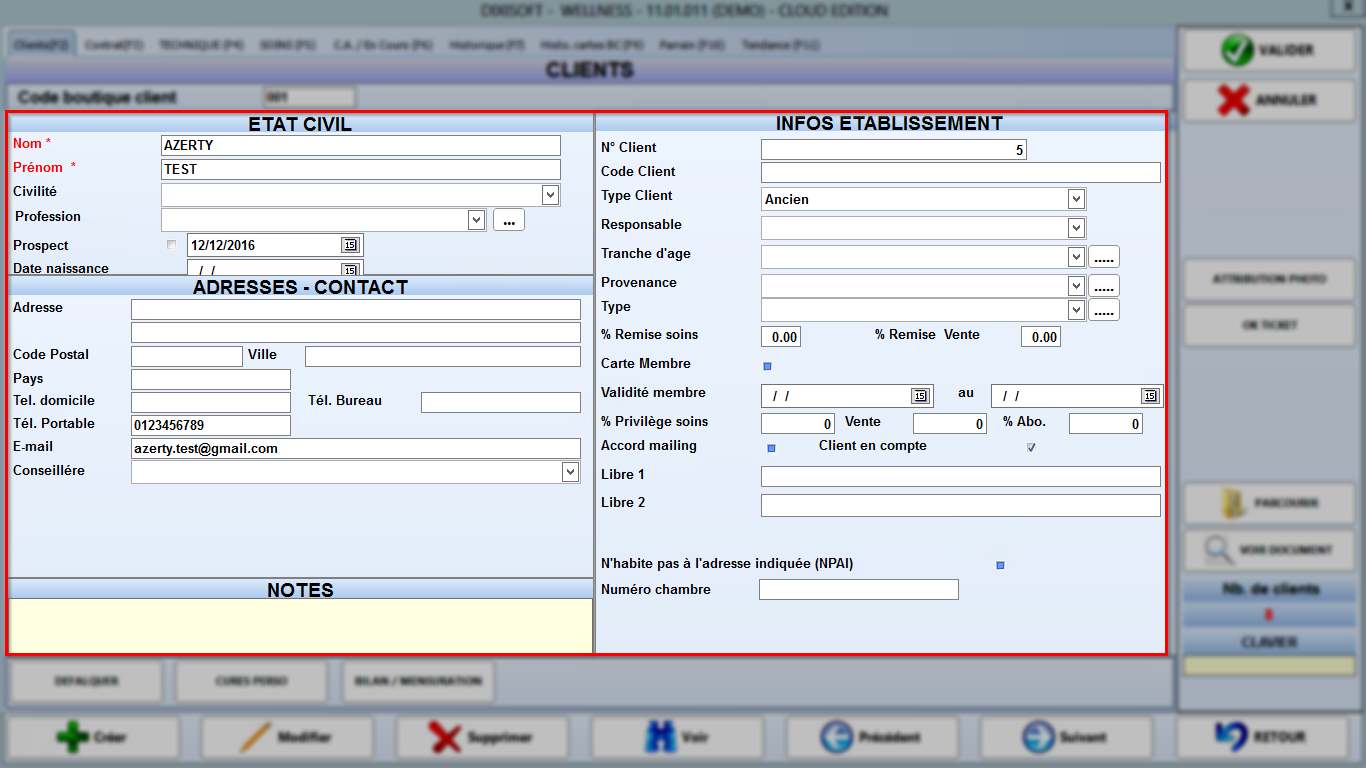Switch to the Contrat(F3) tab

tap(110, 44)
